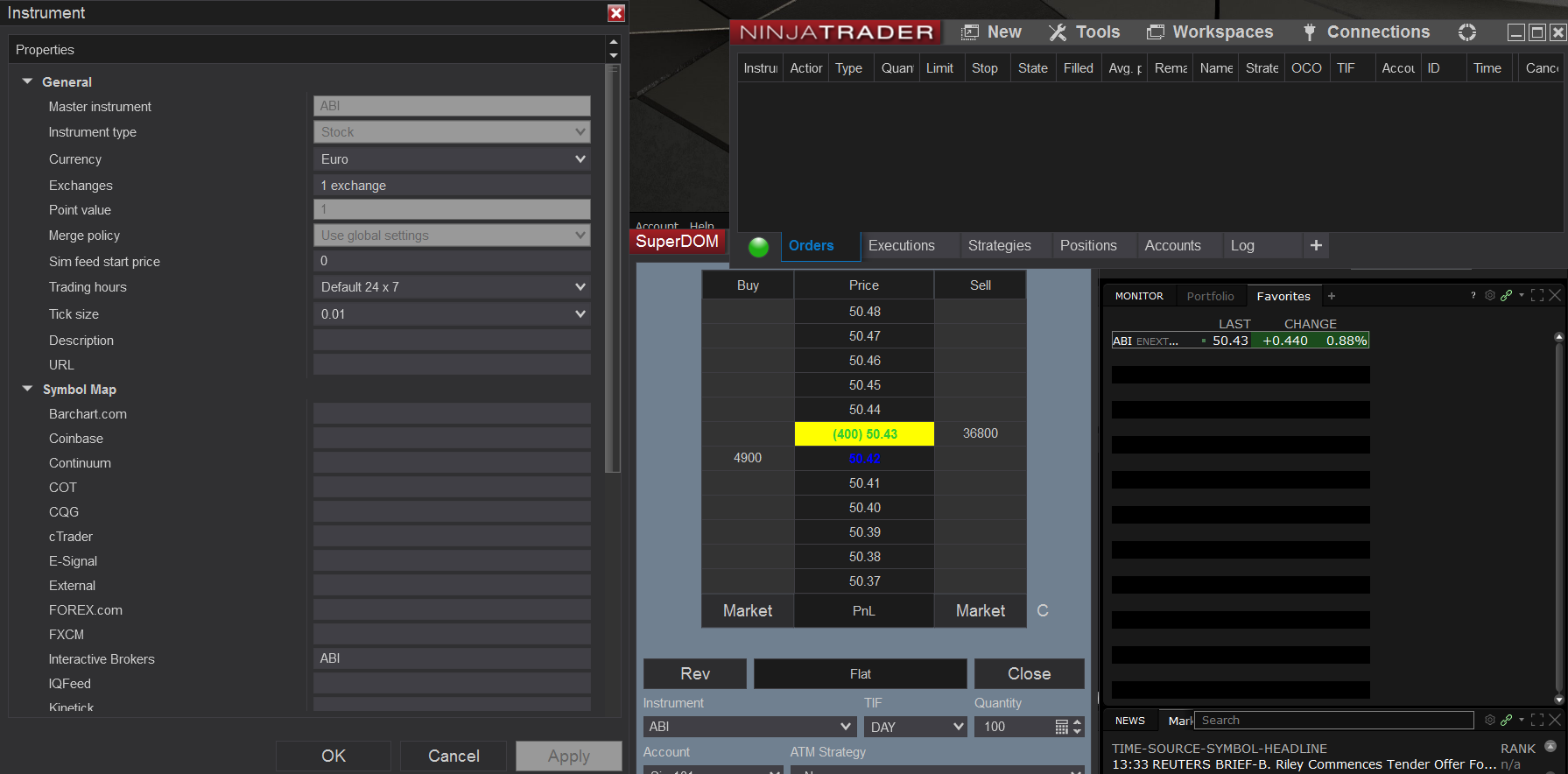Switch to the Favorites tab in Monitor
The image size is (1568, 774).
[1283, 296]
